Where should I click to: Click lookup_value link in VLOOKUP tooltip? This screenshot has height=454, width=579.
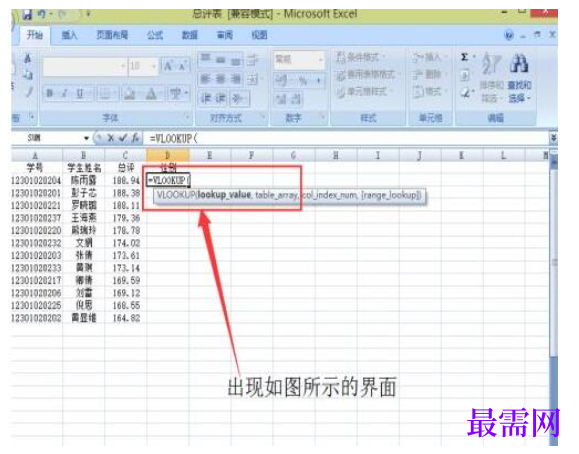point(224,195)
